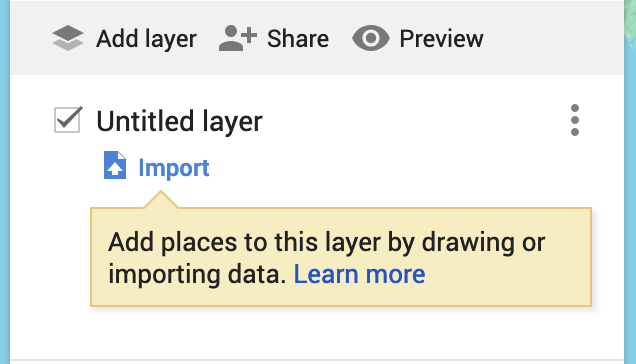Click the tooltip arrow pointer under Import
636x364 pixels.
(x=161, y=199)
